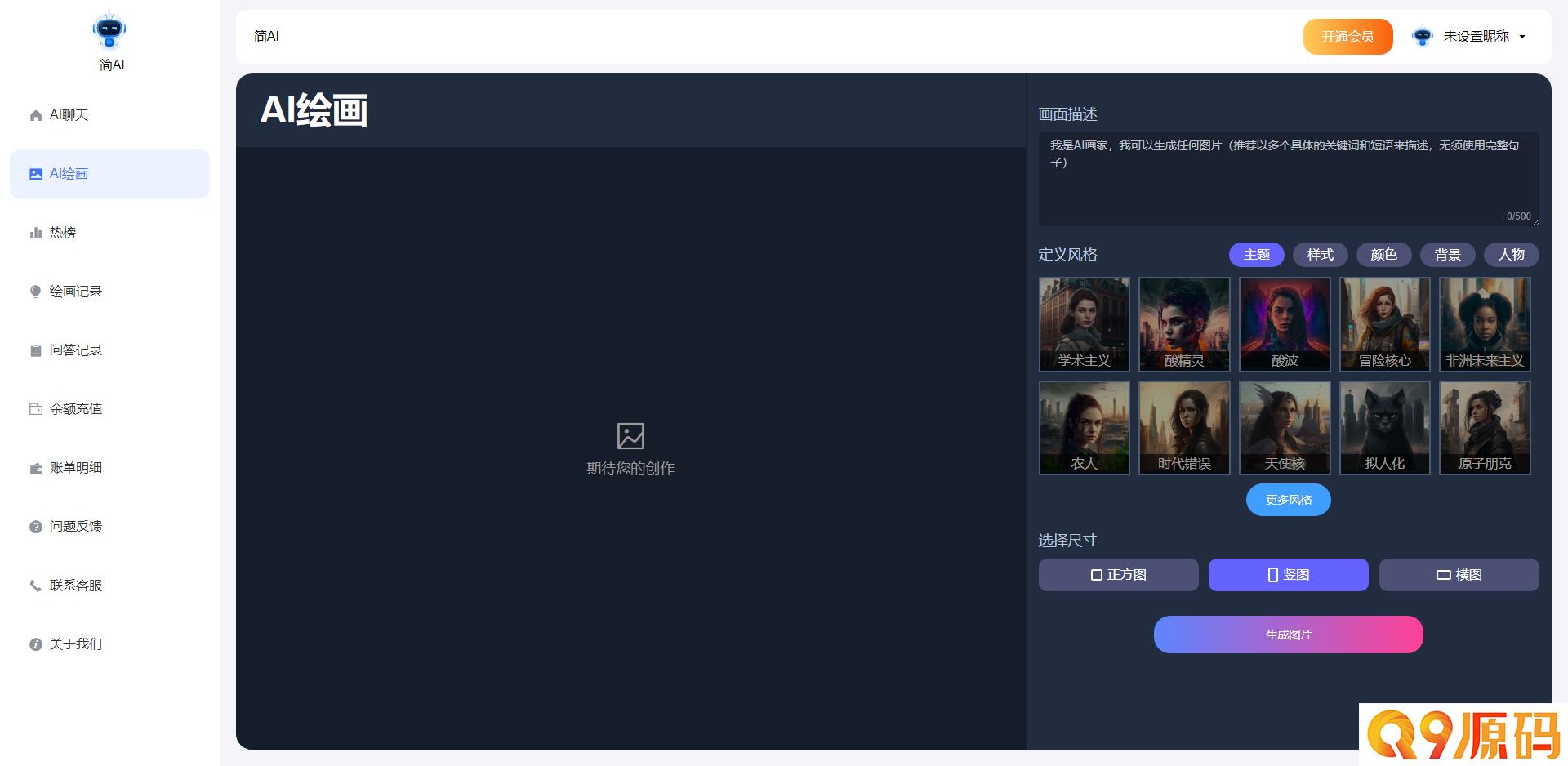Click the 定义风格 section label
The image size is (1568, 766).
[1067, 255]
